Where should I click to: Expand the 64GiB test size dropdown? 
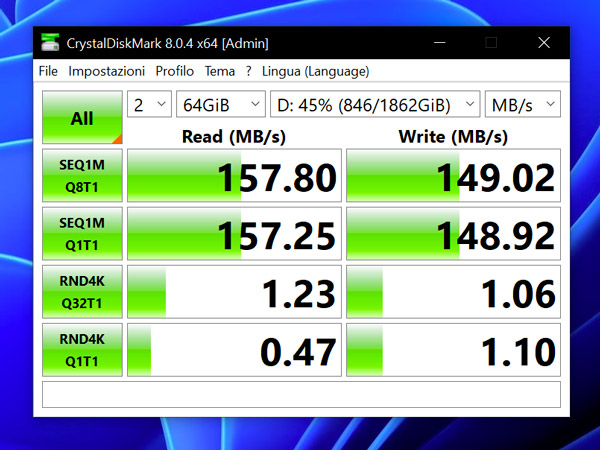click(x=221, y=104)
